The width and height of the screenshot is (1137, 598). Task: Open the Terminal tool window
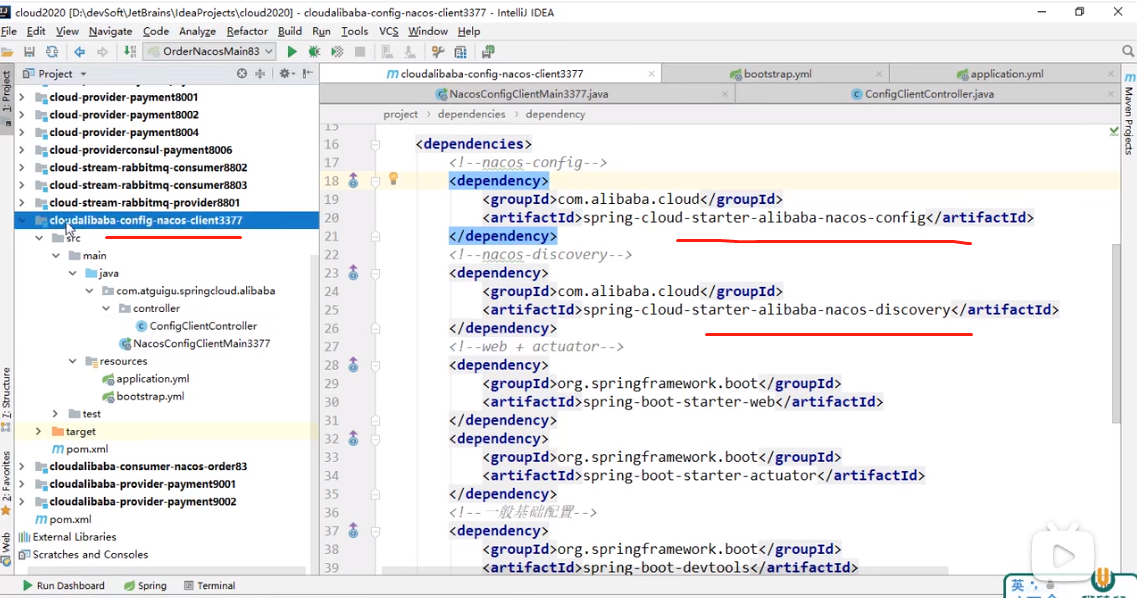tap(210, 586)
